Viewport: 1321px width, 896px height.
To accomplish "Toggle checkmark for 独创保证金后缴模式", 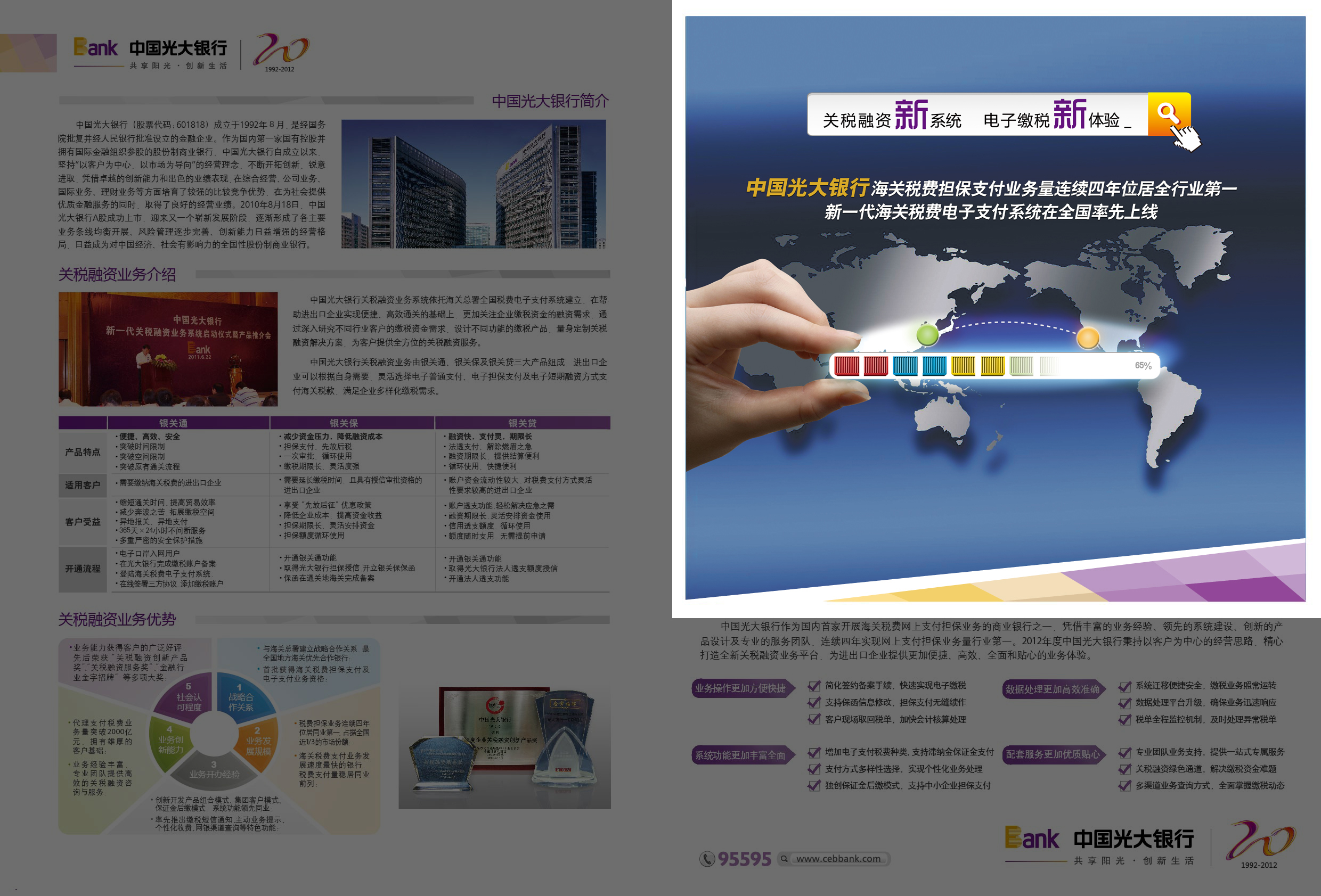I will click(814, 786).
